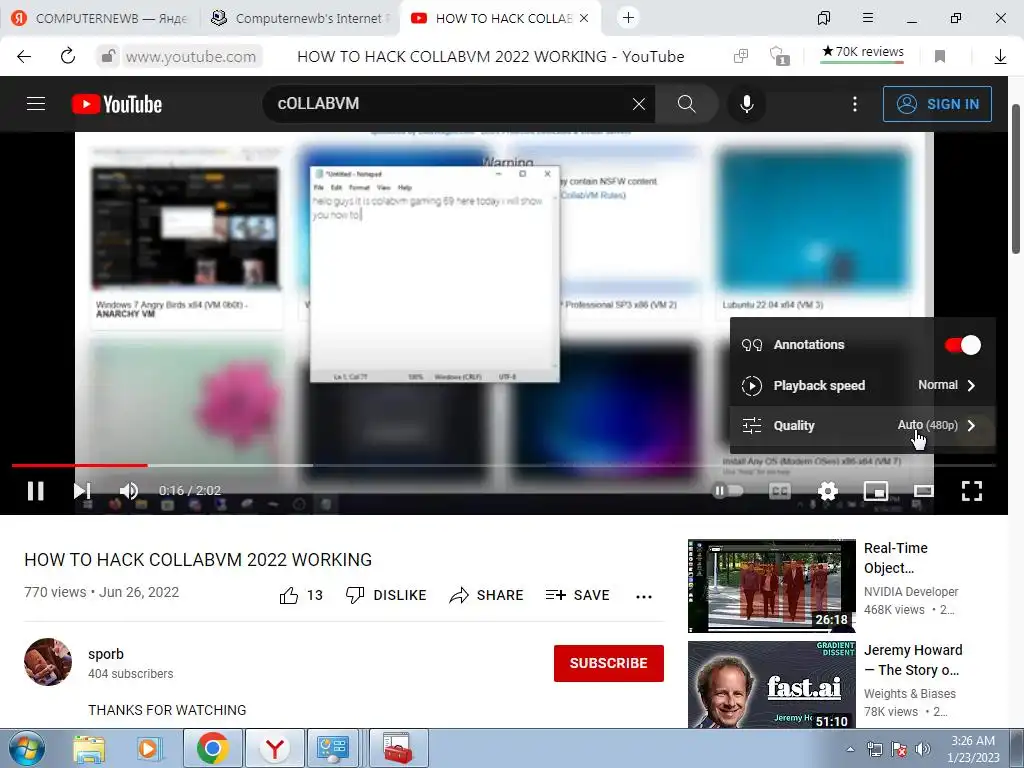Click NVIDIA Developer channel name

[910, 591]
